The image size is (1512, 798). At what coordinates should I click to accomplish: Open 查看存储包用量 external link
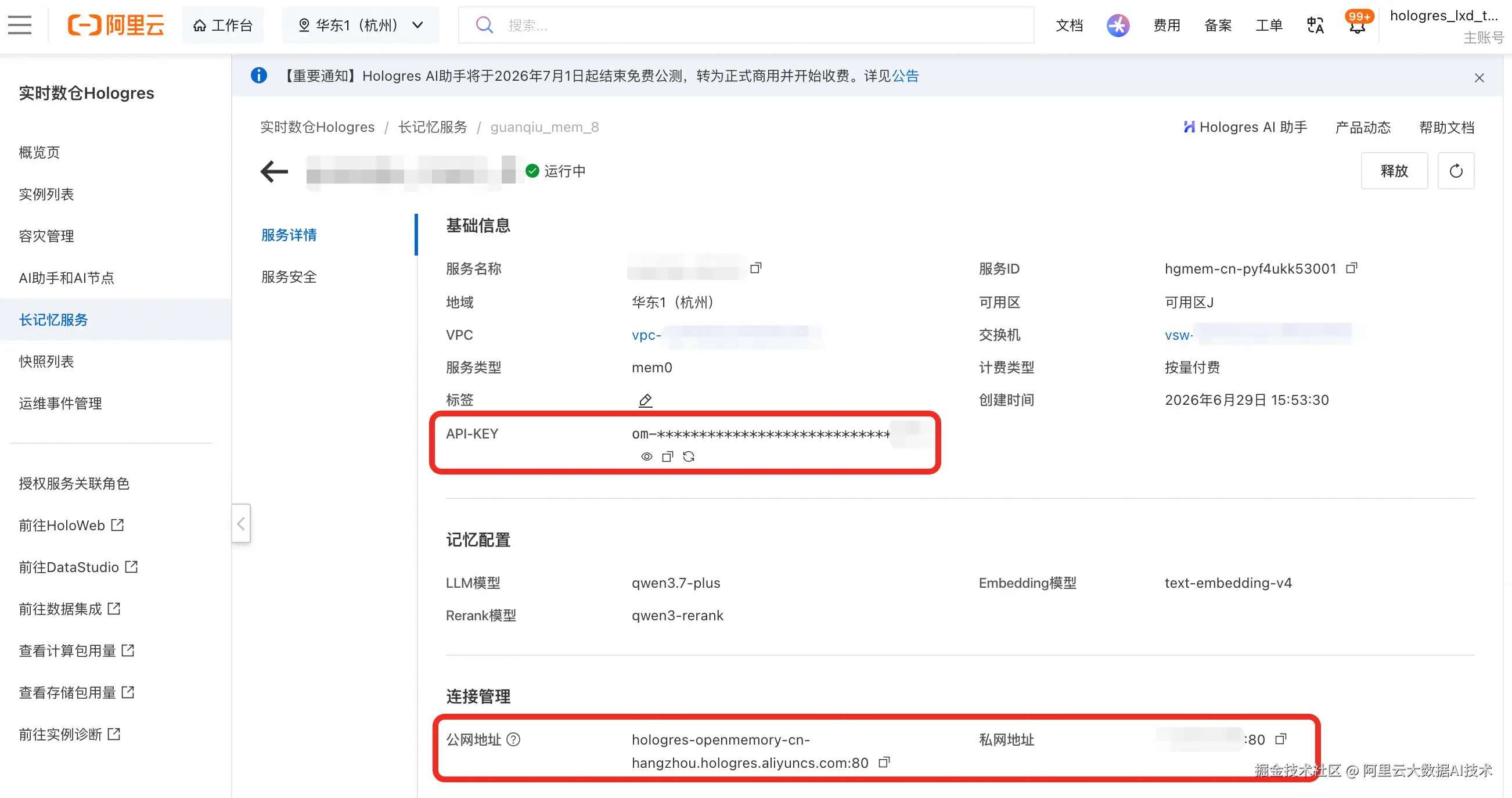click(76, 692)
